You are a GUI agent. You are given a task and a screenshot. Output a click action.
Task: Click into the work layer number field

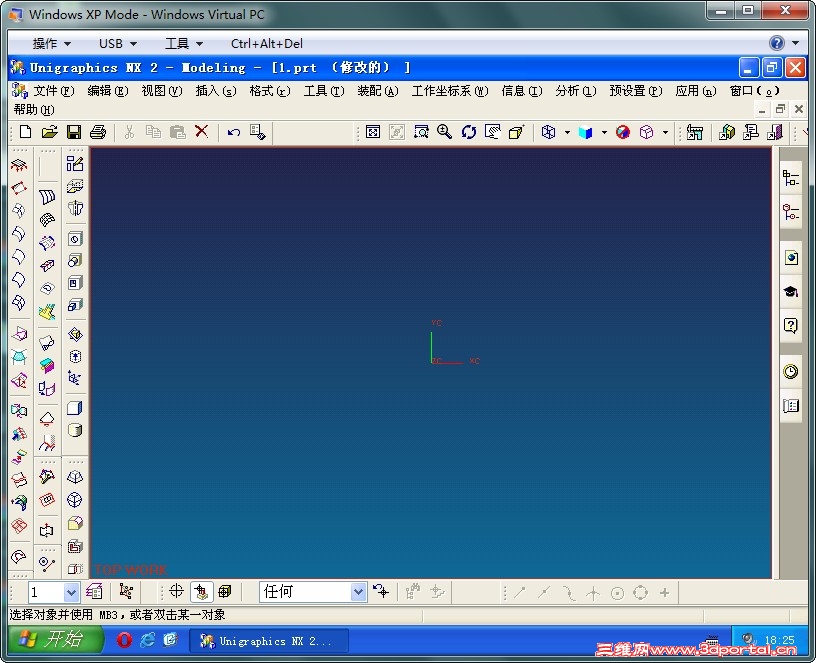coord(46,592)
